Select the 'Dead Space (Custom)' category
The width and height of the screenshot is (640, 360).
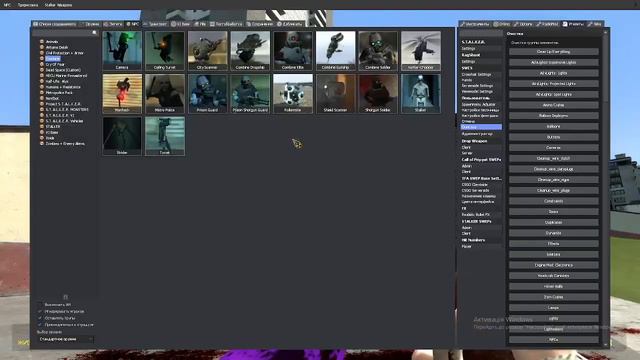pyautogui.click(x=63, y=70)
